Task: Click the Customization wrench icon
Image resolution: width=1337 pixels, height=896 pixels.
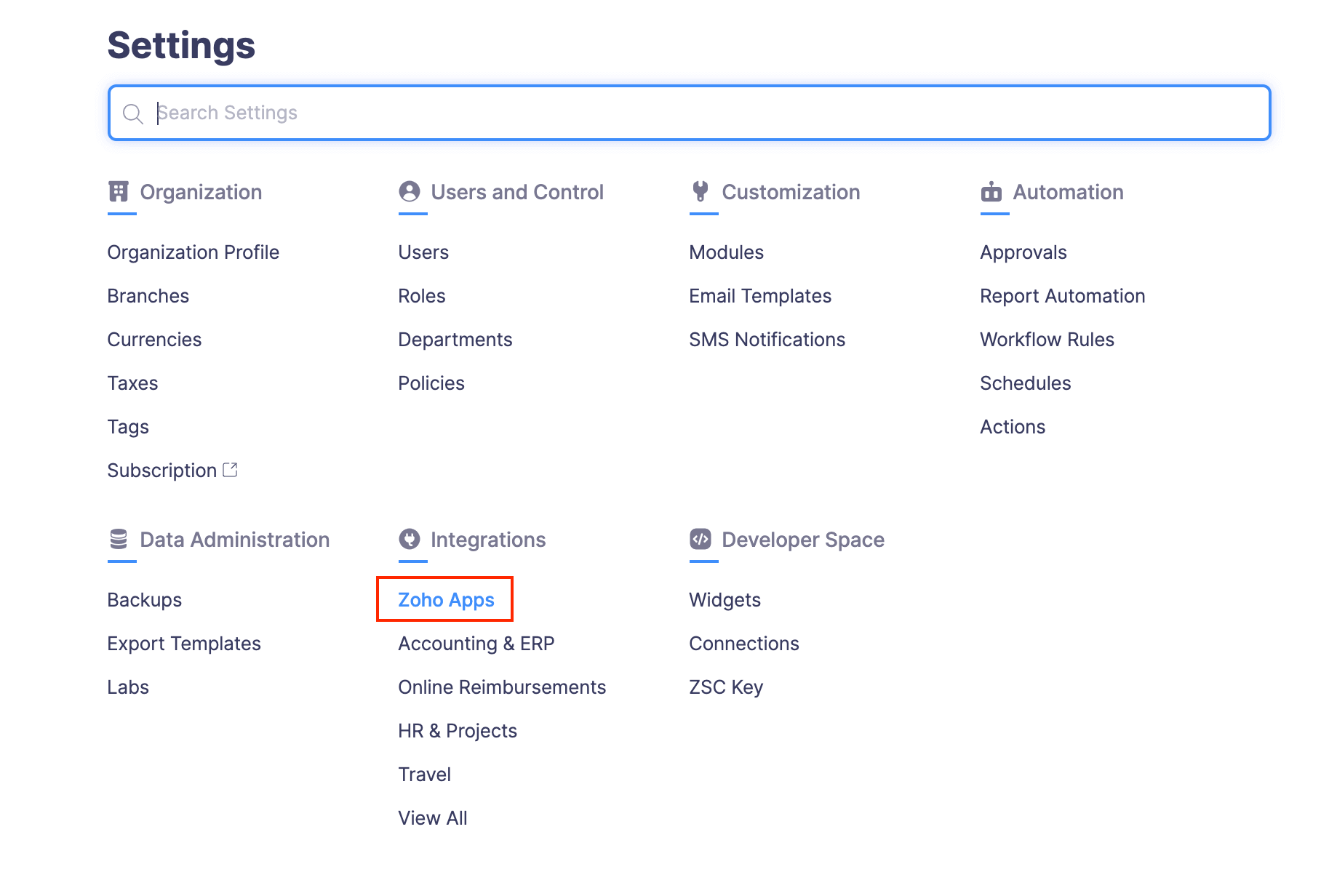Action: click(x=701, y=192)
